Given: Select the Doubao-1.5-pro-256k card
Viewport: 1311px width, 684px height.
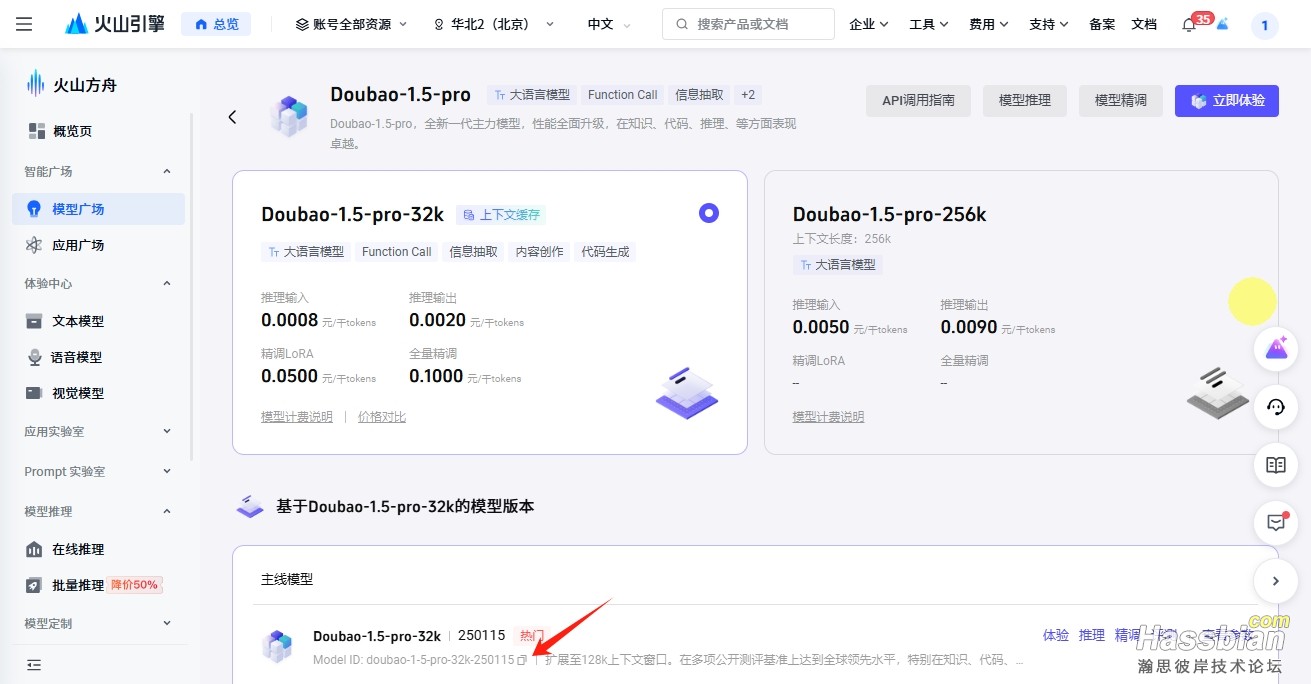Looking at the screenshot, I should click(1021, 312).
